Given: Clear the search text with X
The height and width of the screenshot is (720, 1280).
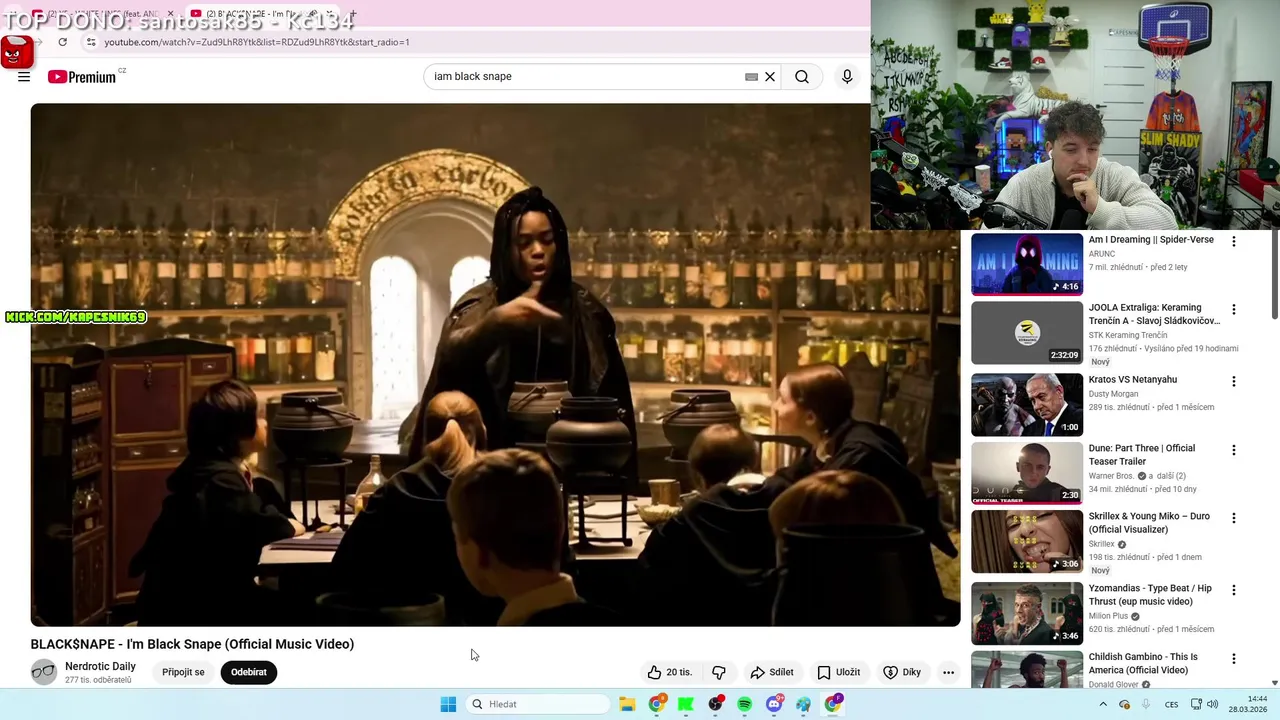Looking at the screenshot, I should 770,77.
